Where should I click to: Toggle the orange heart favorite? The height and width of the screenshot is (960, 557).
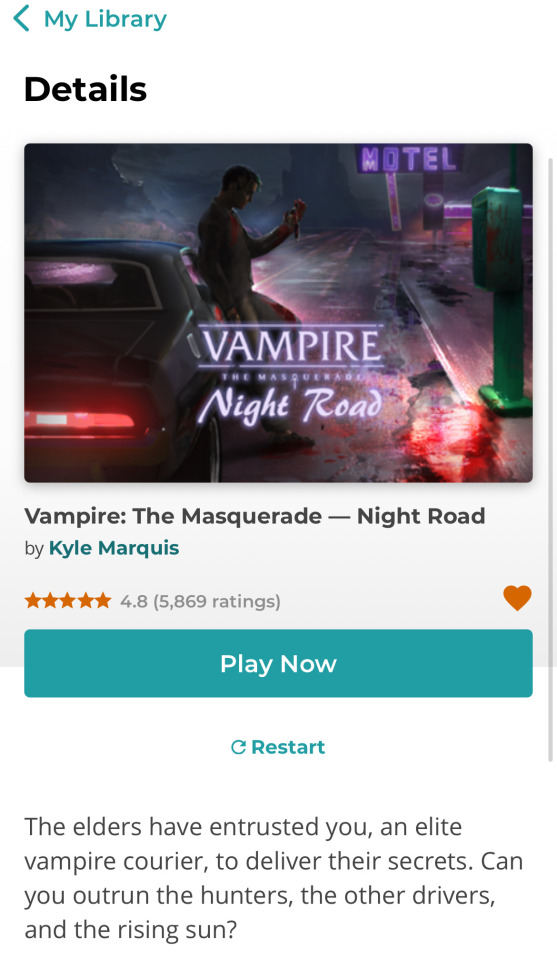pos(517,598)
